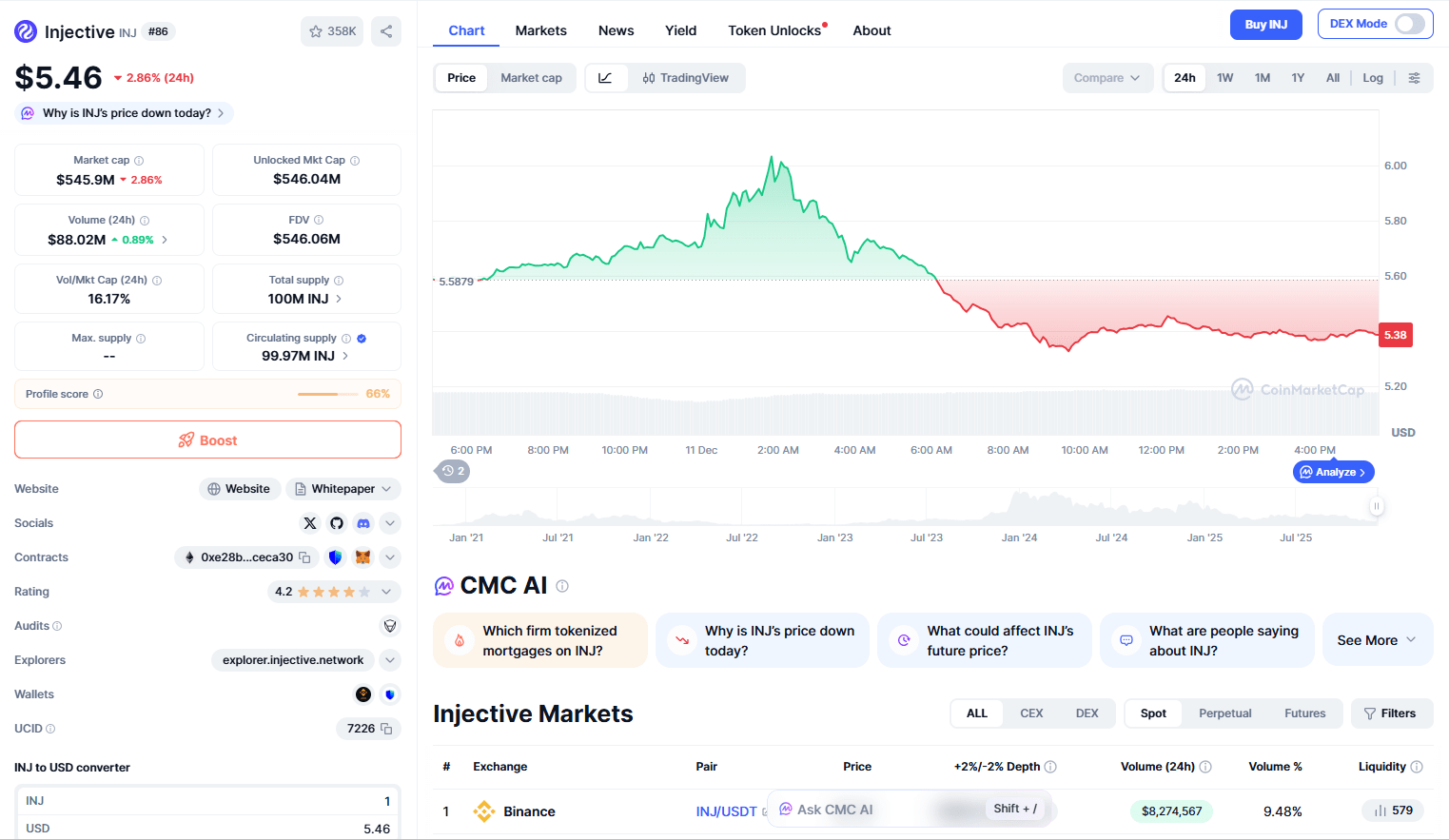Image resolution: width=1449 pixels, height=840 pixels.
Task: Switch market type to Perpetual
Action: (1224, 713)
